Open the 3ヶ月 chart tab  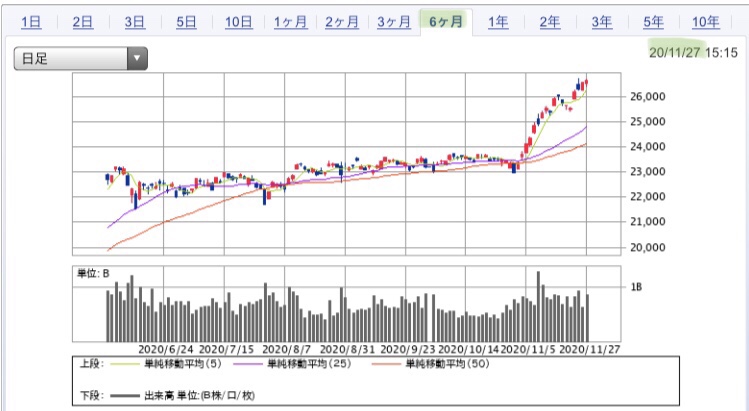click(x=393, y=22)
